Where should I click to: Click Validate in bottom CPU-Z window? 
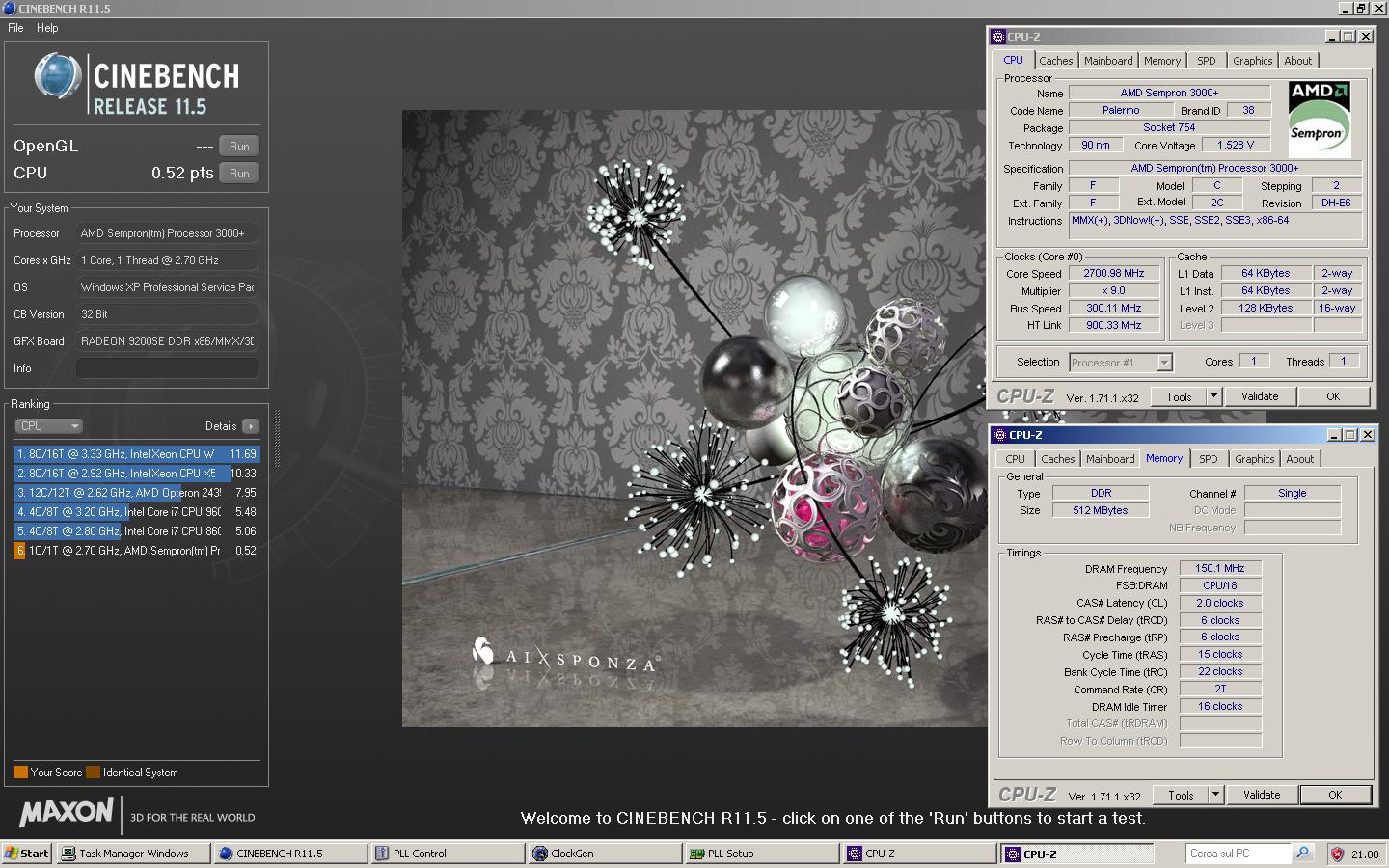pos(1262,796)
